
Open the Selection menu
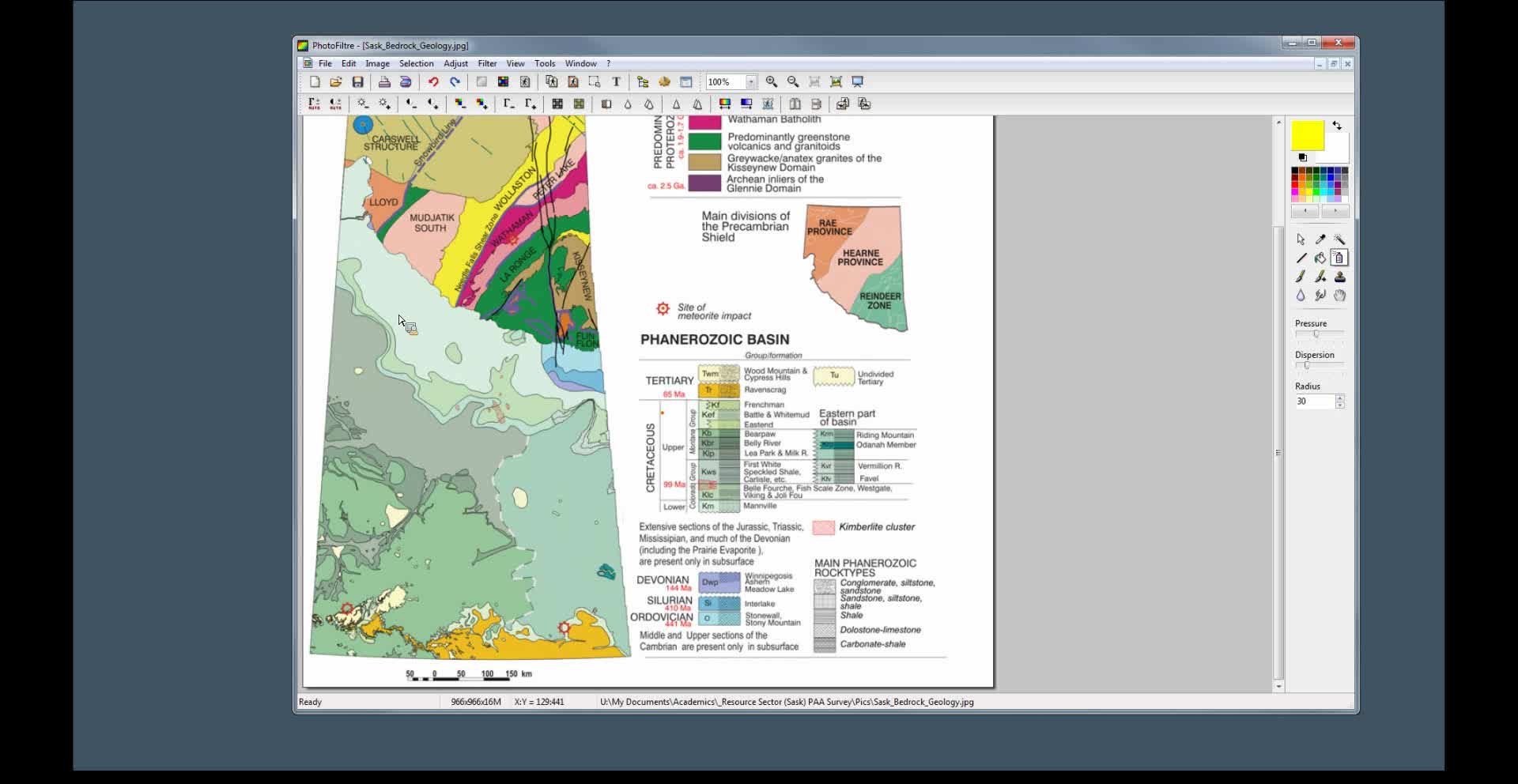coord(416,64)
